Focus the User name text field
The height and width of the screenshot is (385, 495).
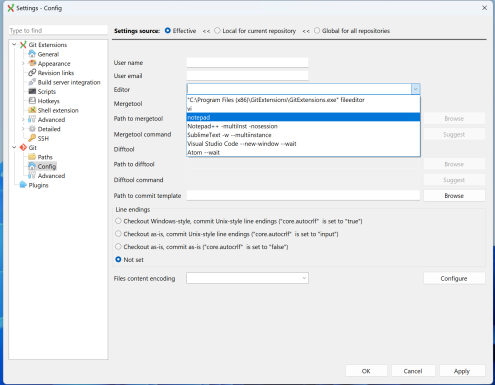coord(247,62)
